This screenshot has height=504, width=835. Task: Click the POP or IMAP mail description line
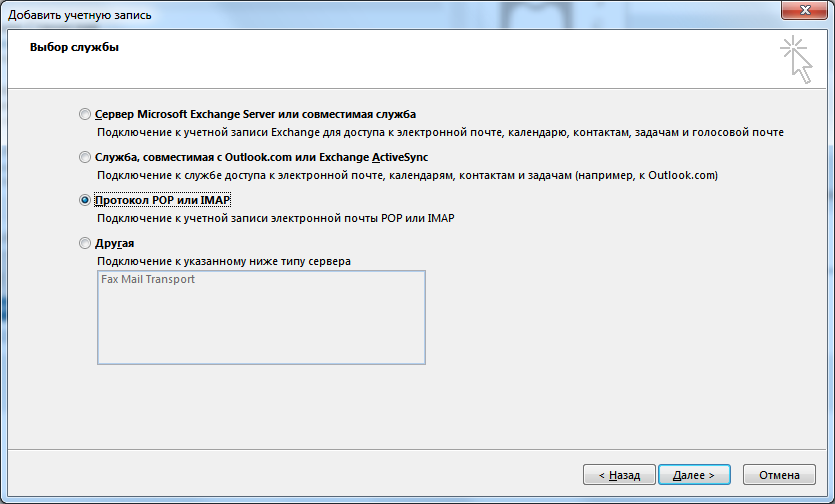click(x=283, y=218)
